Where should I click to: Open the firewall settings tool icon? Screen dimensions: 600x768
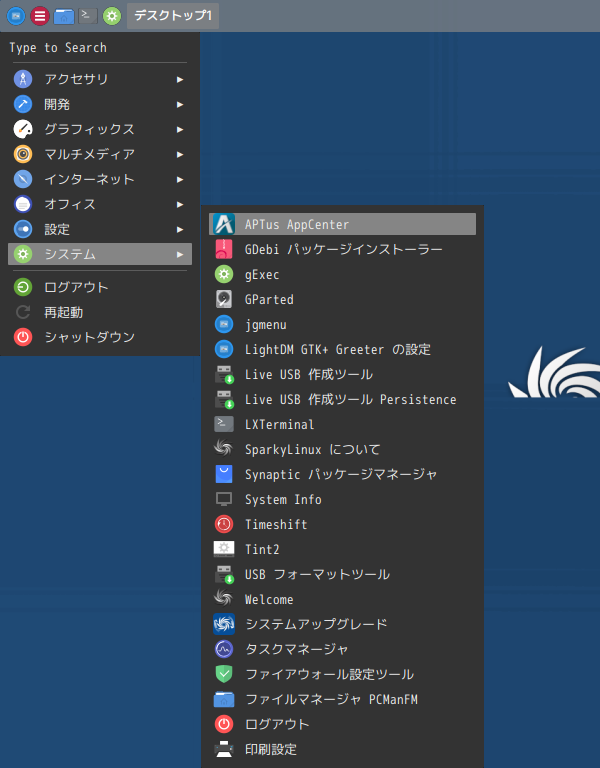coord(224,674)
